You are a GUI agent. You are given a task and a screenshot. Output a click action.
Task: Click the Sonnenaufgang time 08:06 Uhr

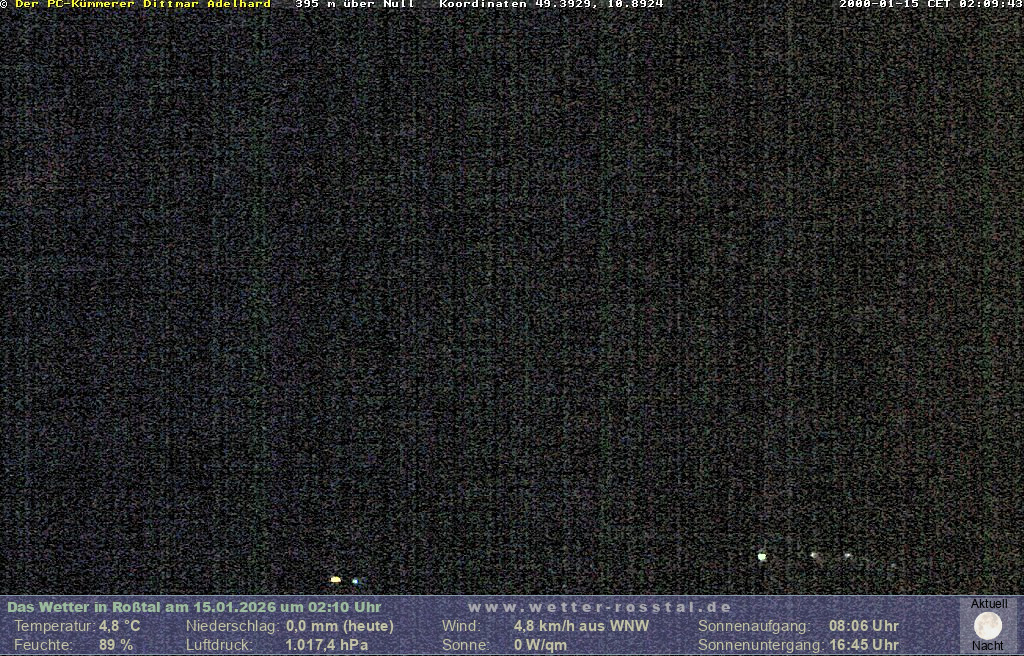[x=863, y=626]
